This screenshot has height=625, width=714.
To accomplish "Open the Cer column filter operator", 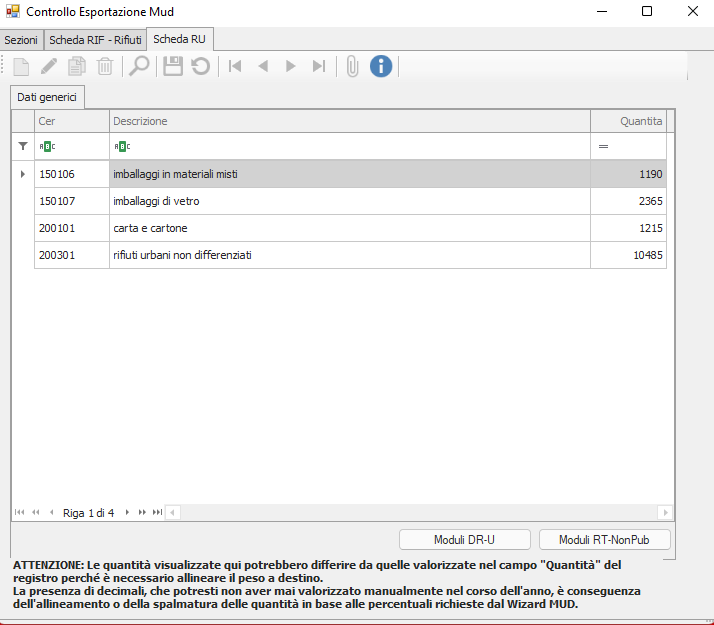I will 47,146.
